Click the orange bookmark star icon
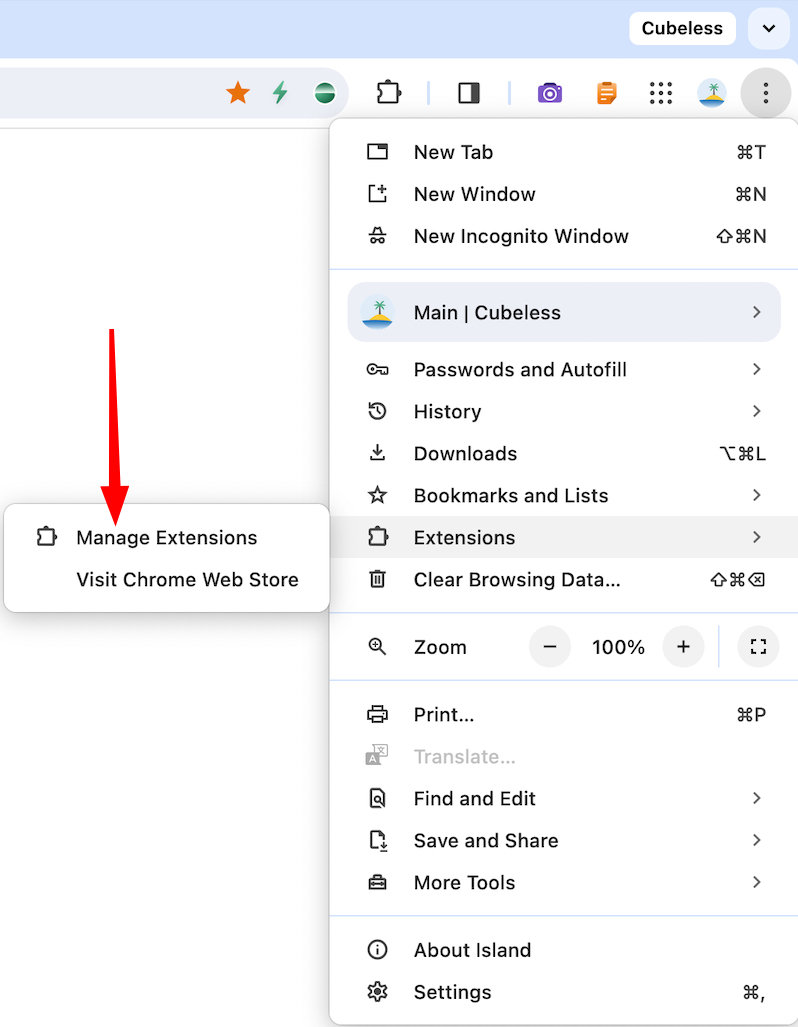Viewport: 798px width, 1027px height. [238, 93]
